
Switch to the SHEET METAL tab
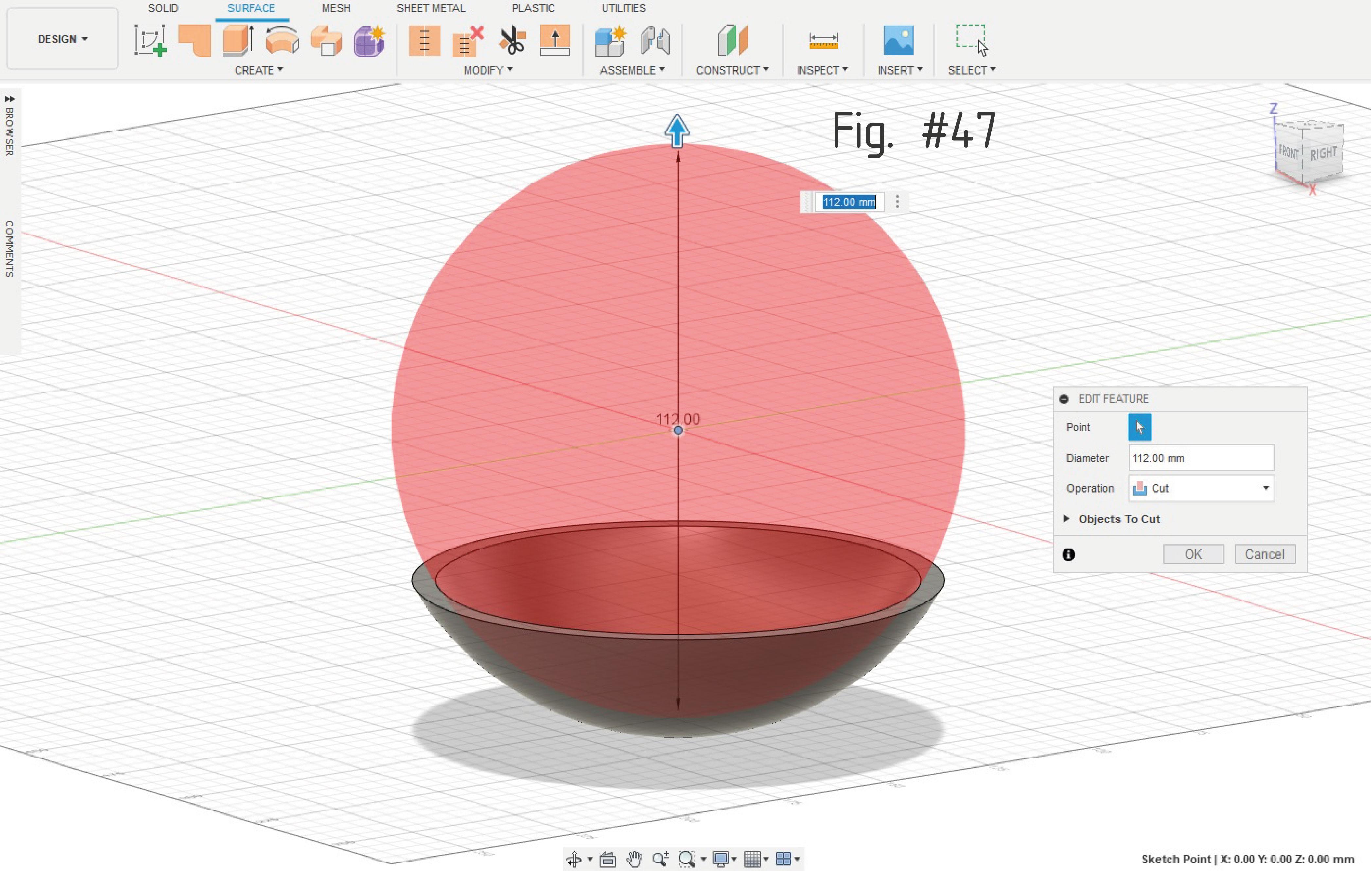coord(431,8)
